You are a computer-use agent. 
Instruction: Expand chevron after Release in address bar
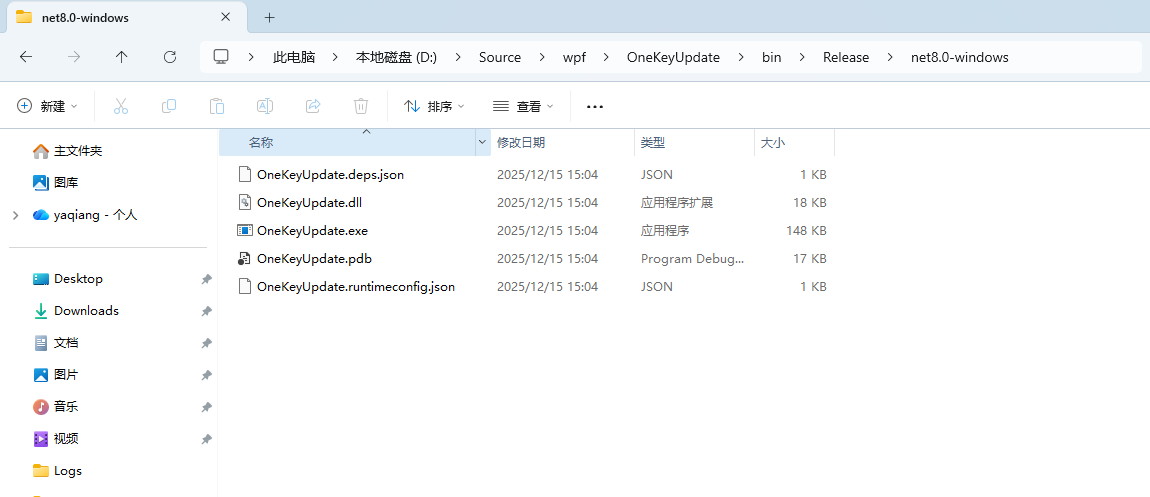890,57
